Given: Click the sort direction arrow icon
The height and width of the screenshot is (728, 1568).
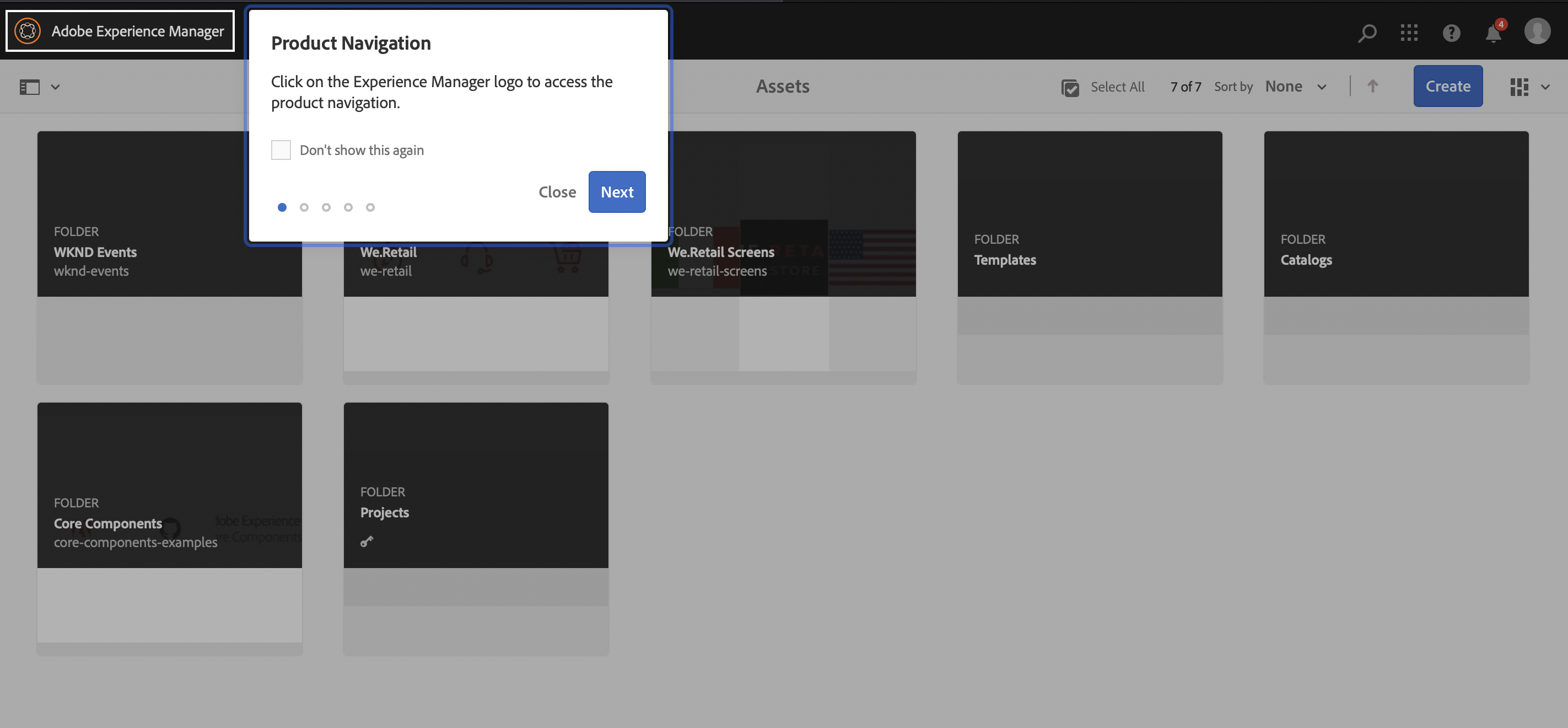Looking at the screenshot, I should (x=1372, y=86).
